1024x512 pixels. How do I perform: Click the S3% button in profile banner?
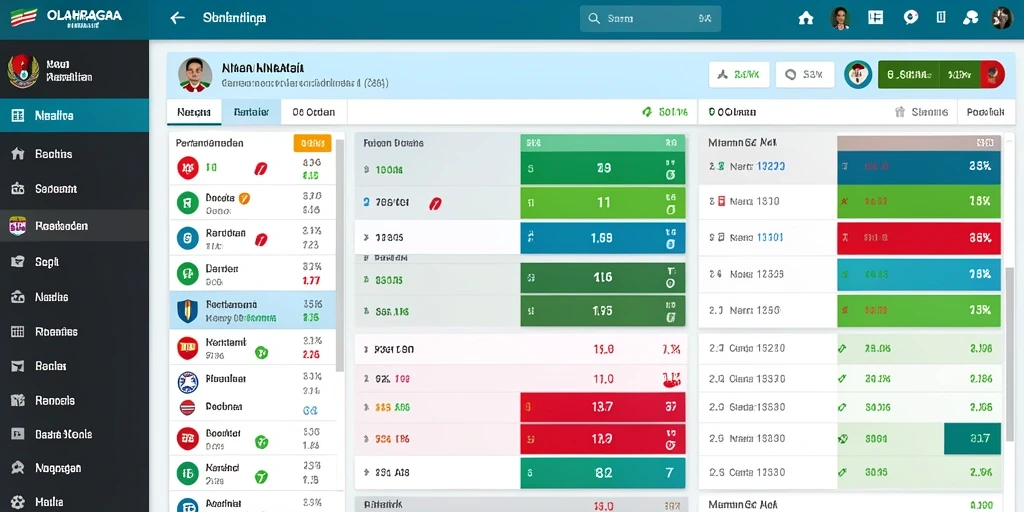[805, 74]
